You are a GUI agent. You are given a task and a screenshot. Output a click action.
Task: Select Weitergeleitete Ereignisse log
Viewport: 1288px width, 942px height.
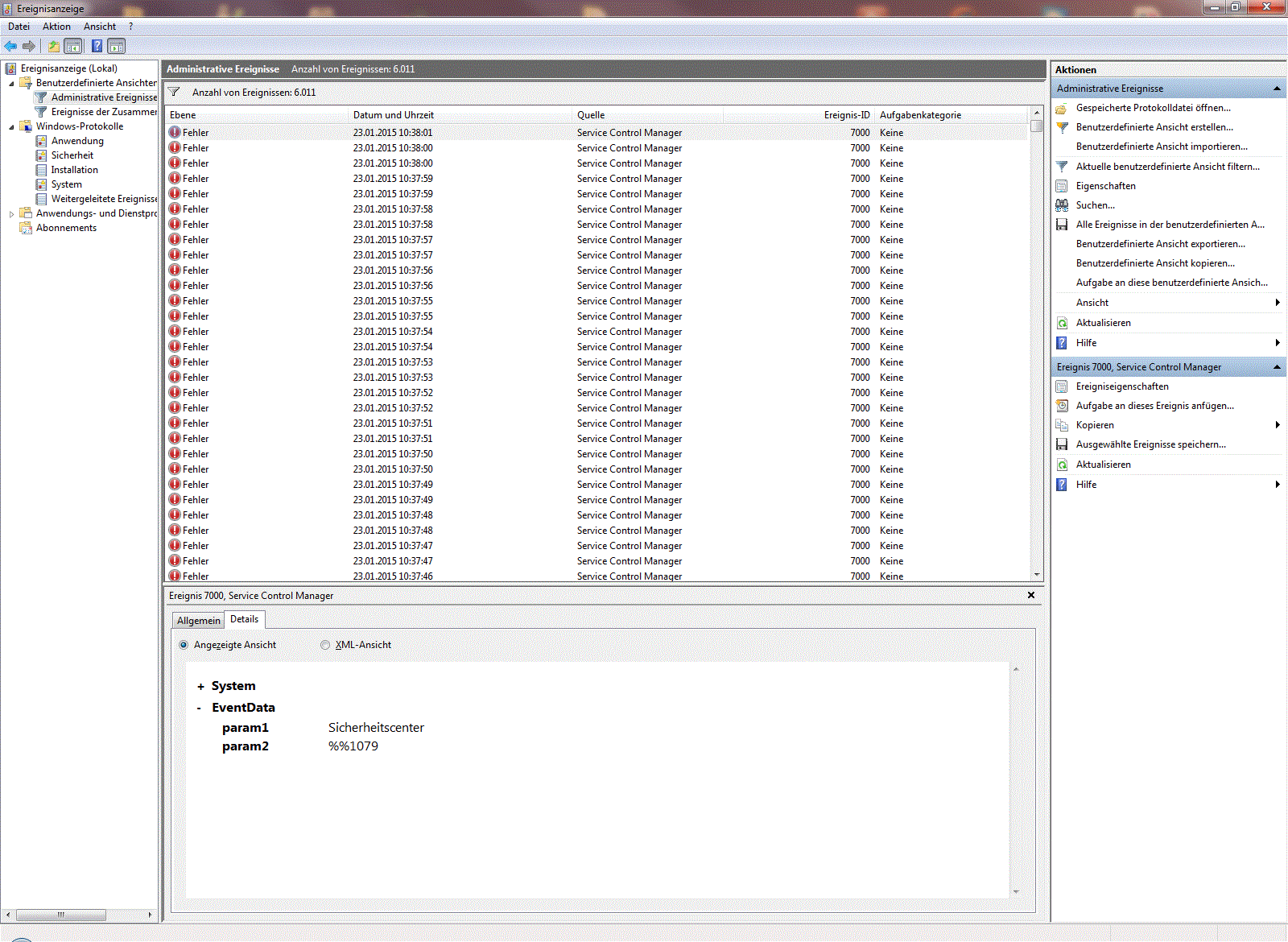[x=104, y=199]
